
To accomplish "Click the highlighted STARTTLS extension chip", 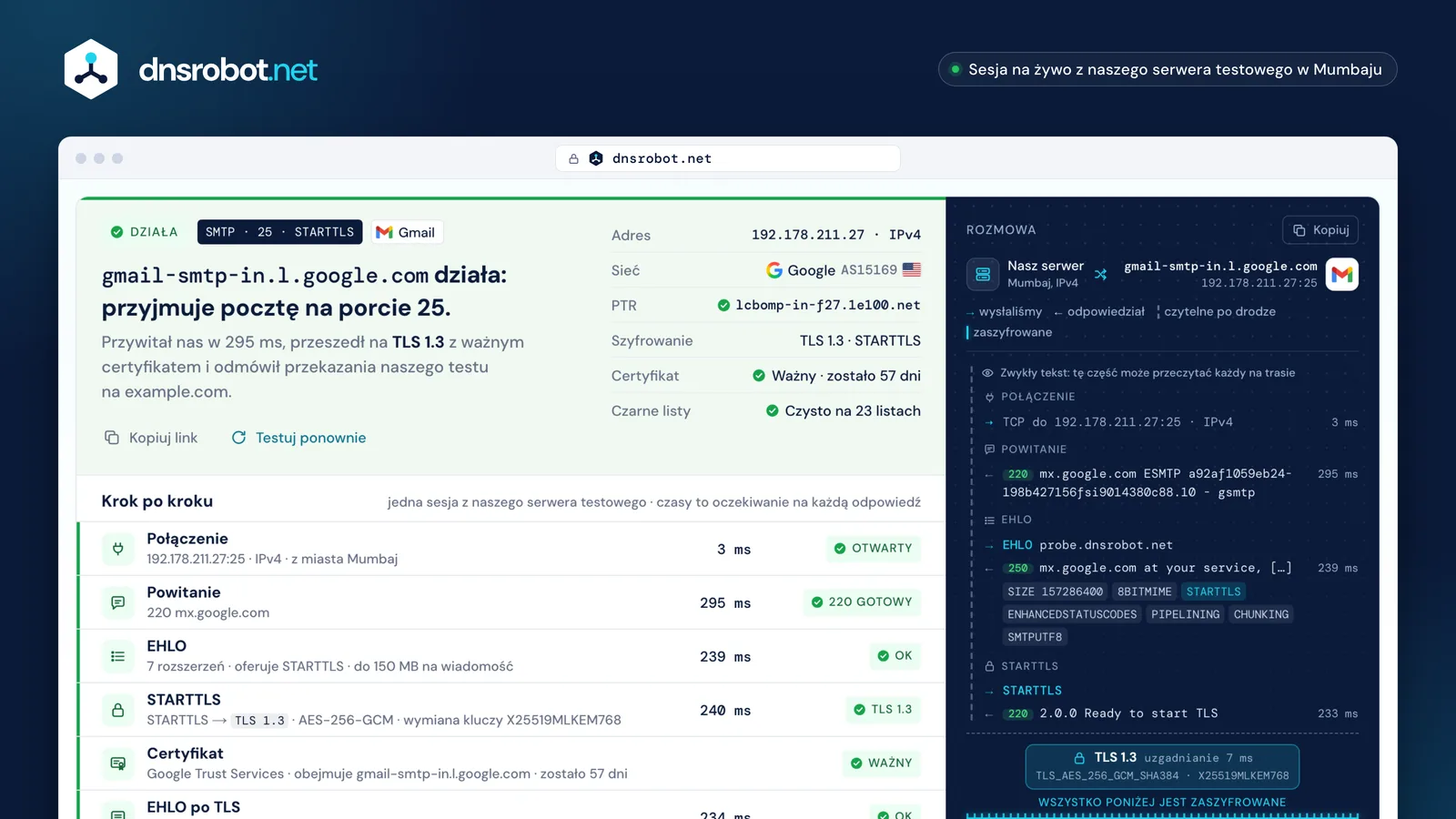I will [1213, 591].
